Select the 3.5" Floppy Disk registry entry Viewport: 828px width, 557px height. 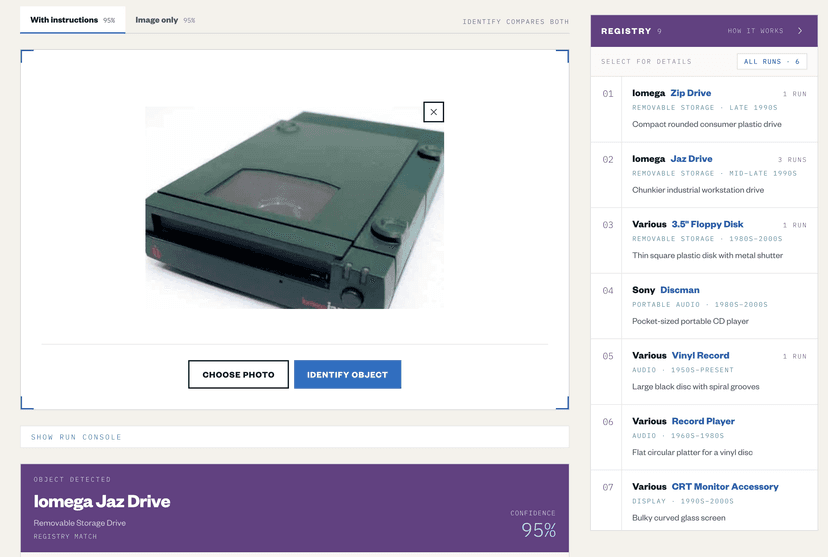[x=704, y=240]
